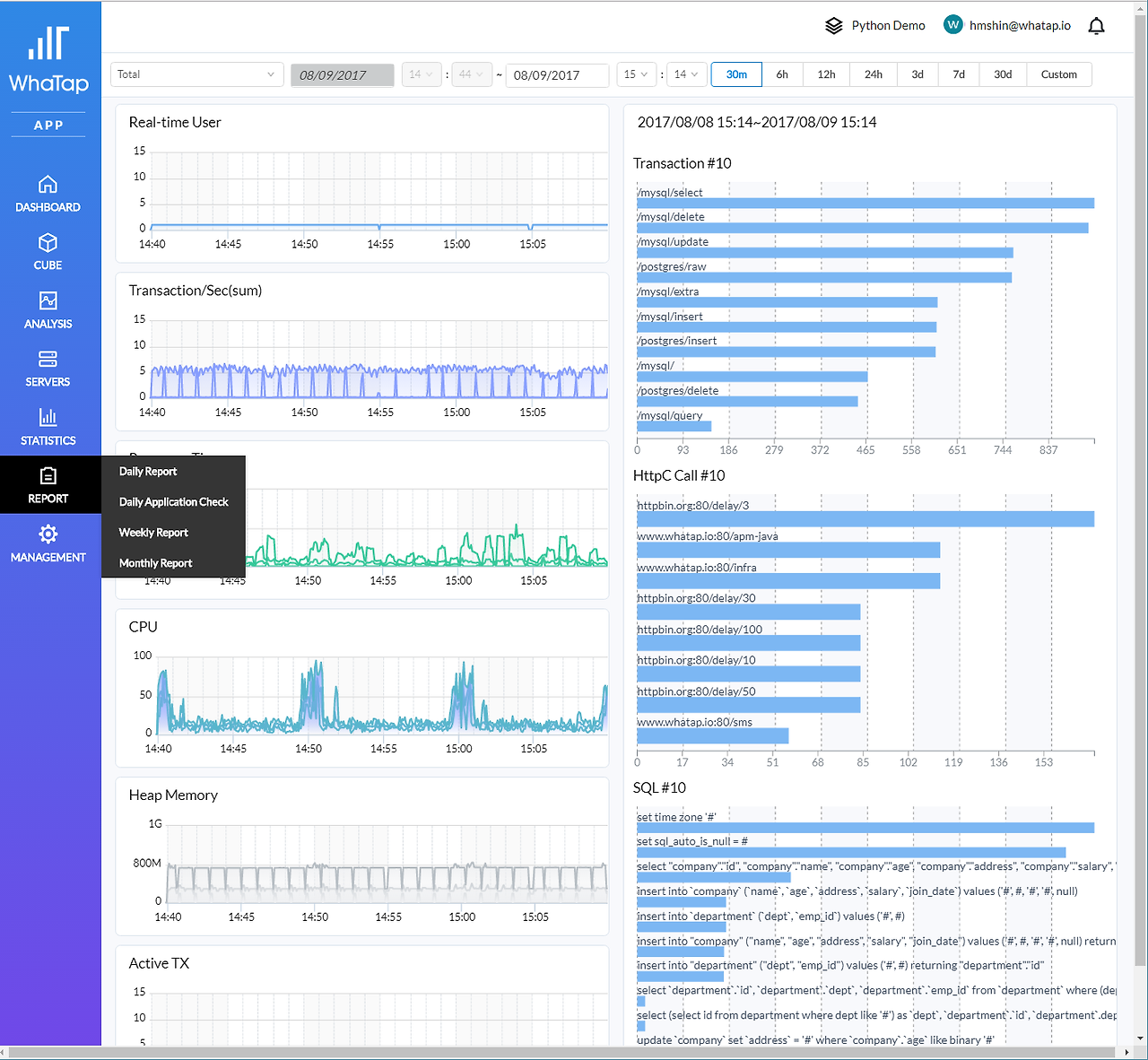
Task: Click the Python Demo project stack icon
Action: tap(834, 26)
